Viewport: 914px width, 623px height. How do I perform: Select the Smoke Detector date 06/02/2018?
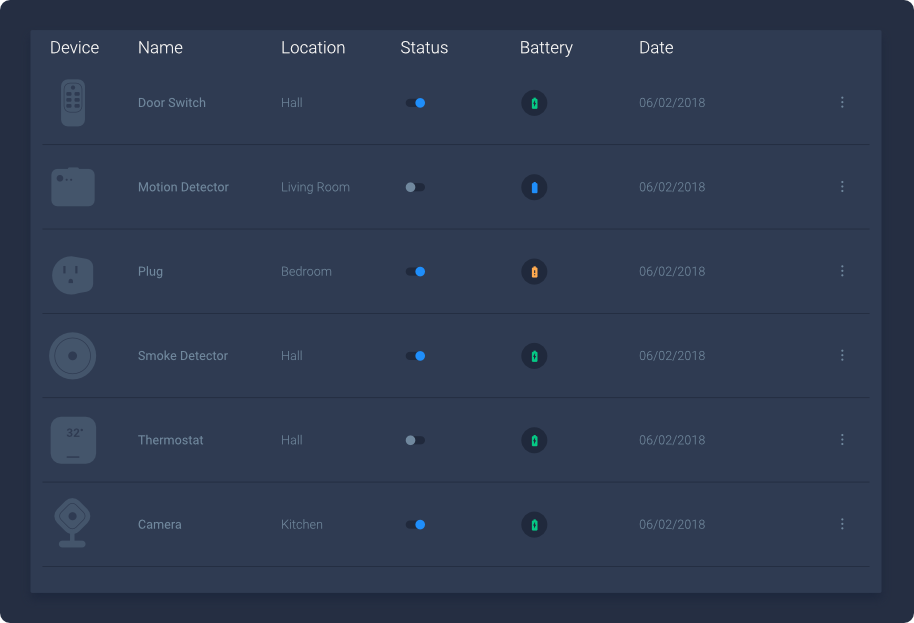coord(671,355)
